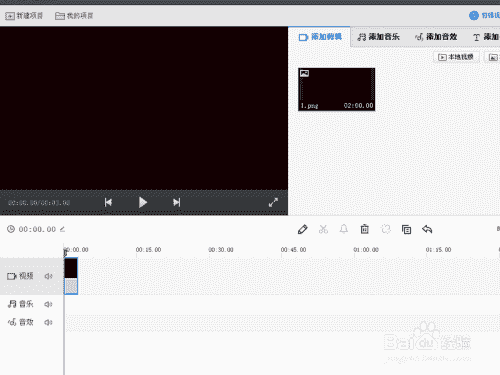
Task: Click the bell icon in the timeline toolbar
Action: [x=344, y=229]
